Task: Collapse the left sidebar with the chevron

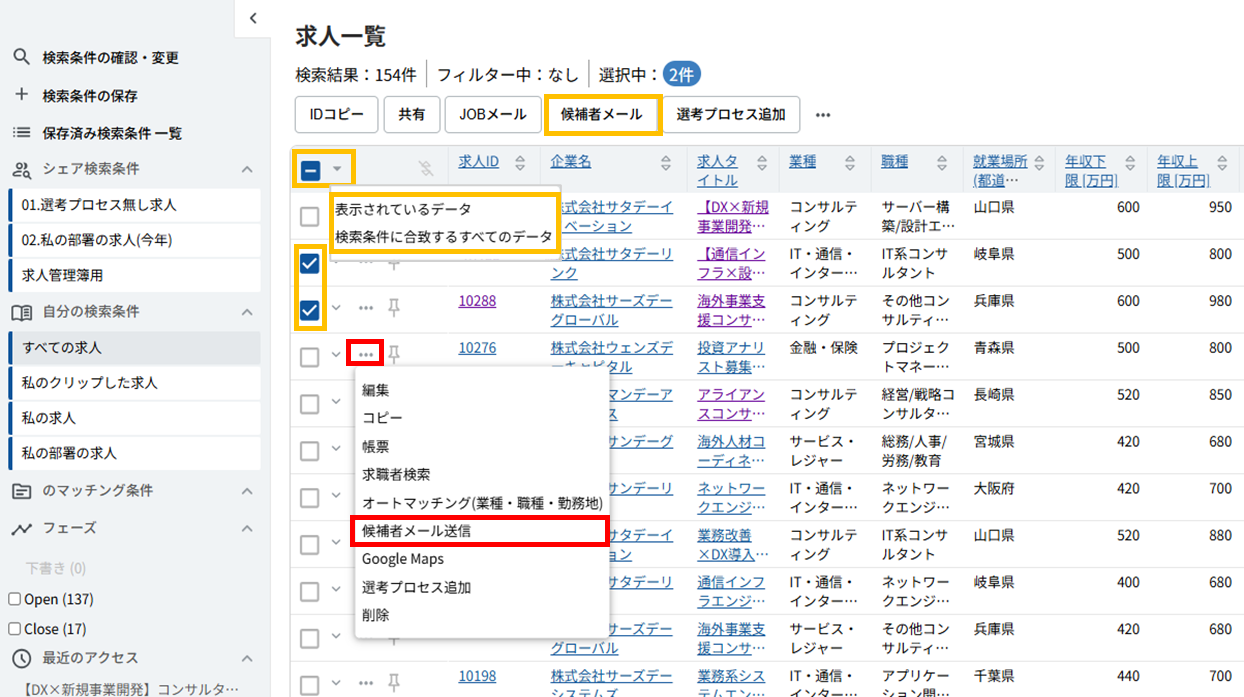Action: (x=253, y=18)
